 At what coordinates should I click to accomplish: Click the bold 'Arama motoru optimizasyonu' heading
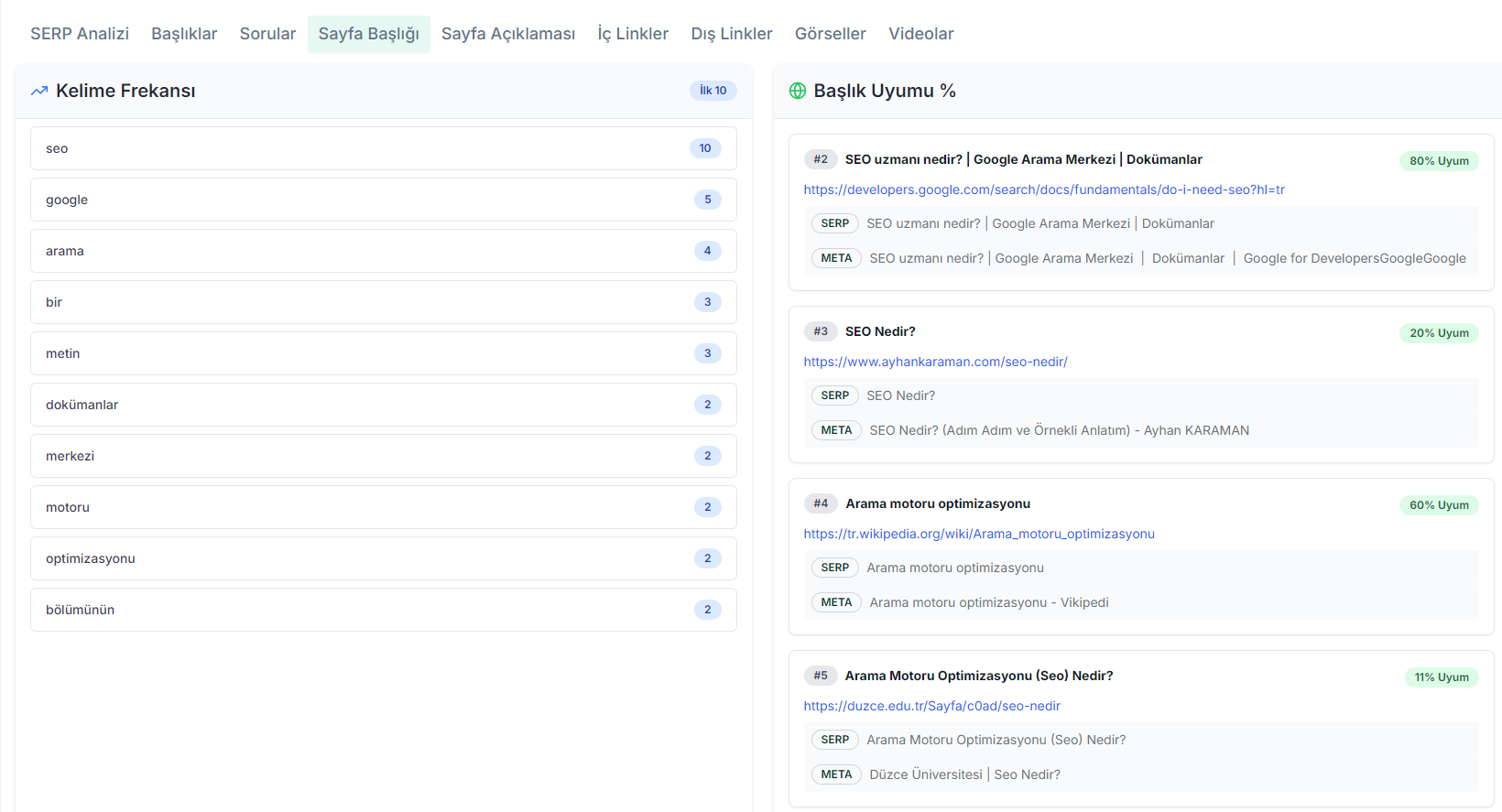pyautogui.click(x=938, y=503)
